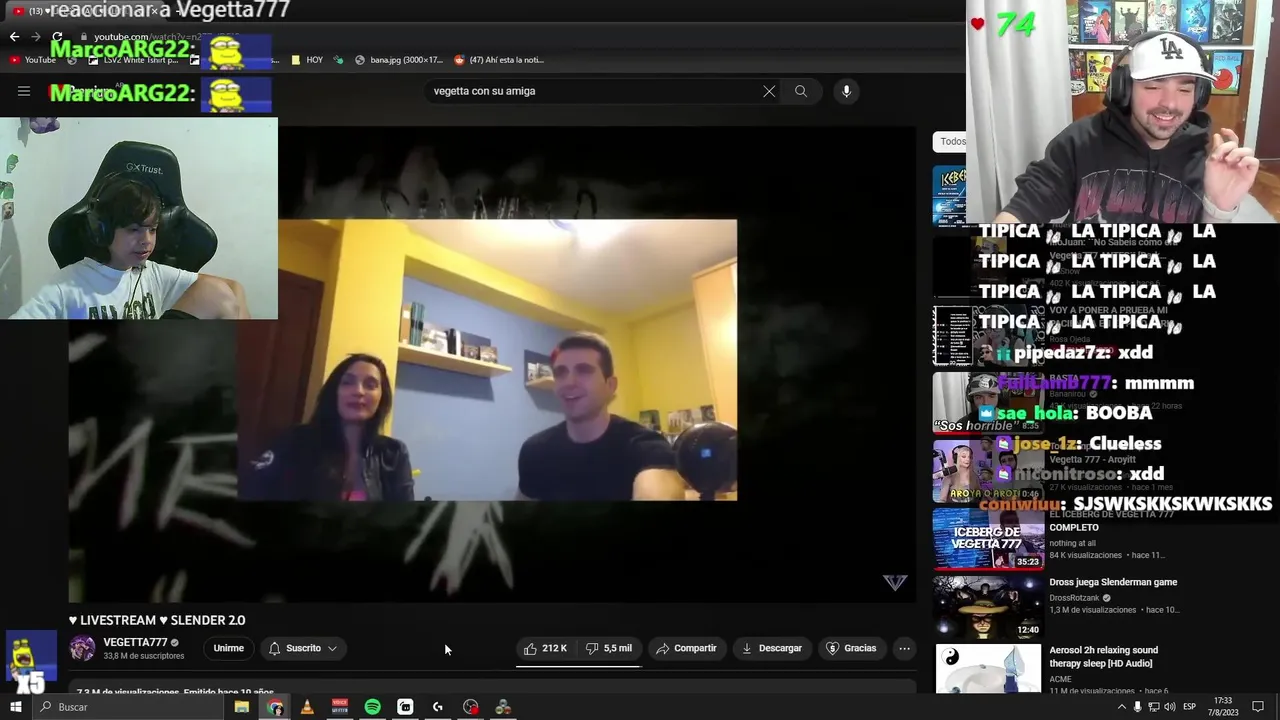Open VLC from the taskbar

(307, 707)
